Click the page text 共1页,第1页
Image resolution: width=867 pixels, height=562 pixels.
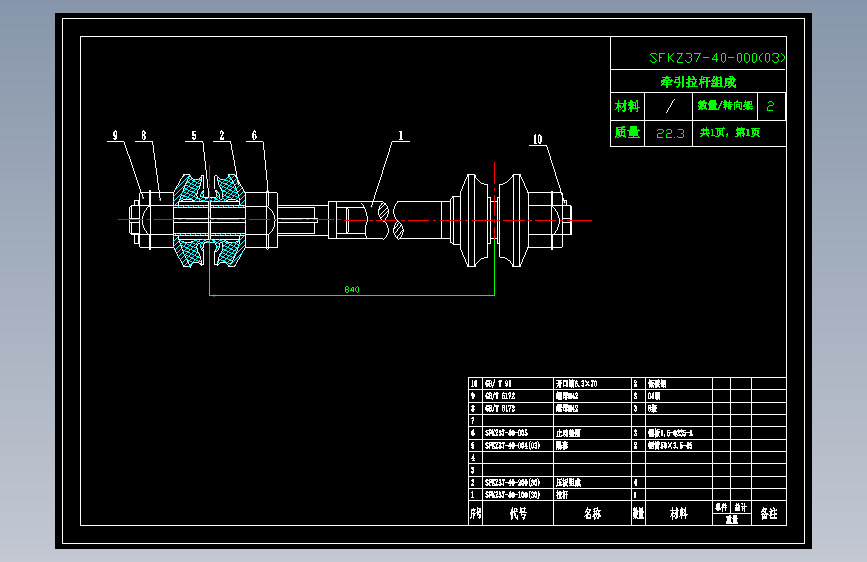730,132
